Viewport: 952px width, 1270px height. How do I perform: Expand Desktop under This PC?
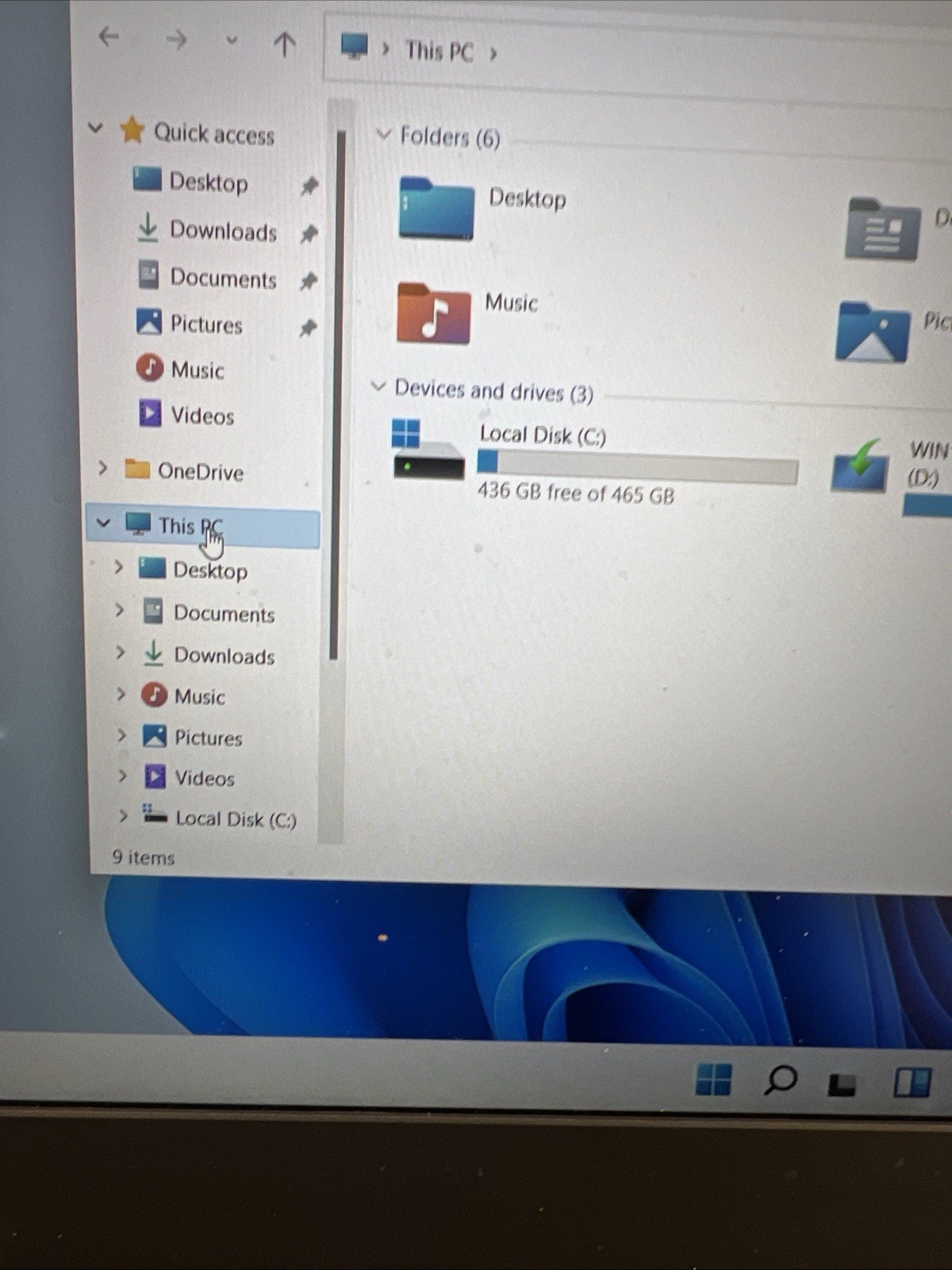[x=118, y=567]
